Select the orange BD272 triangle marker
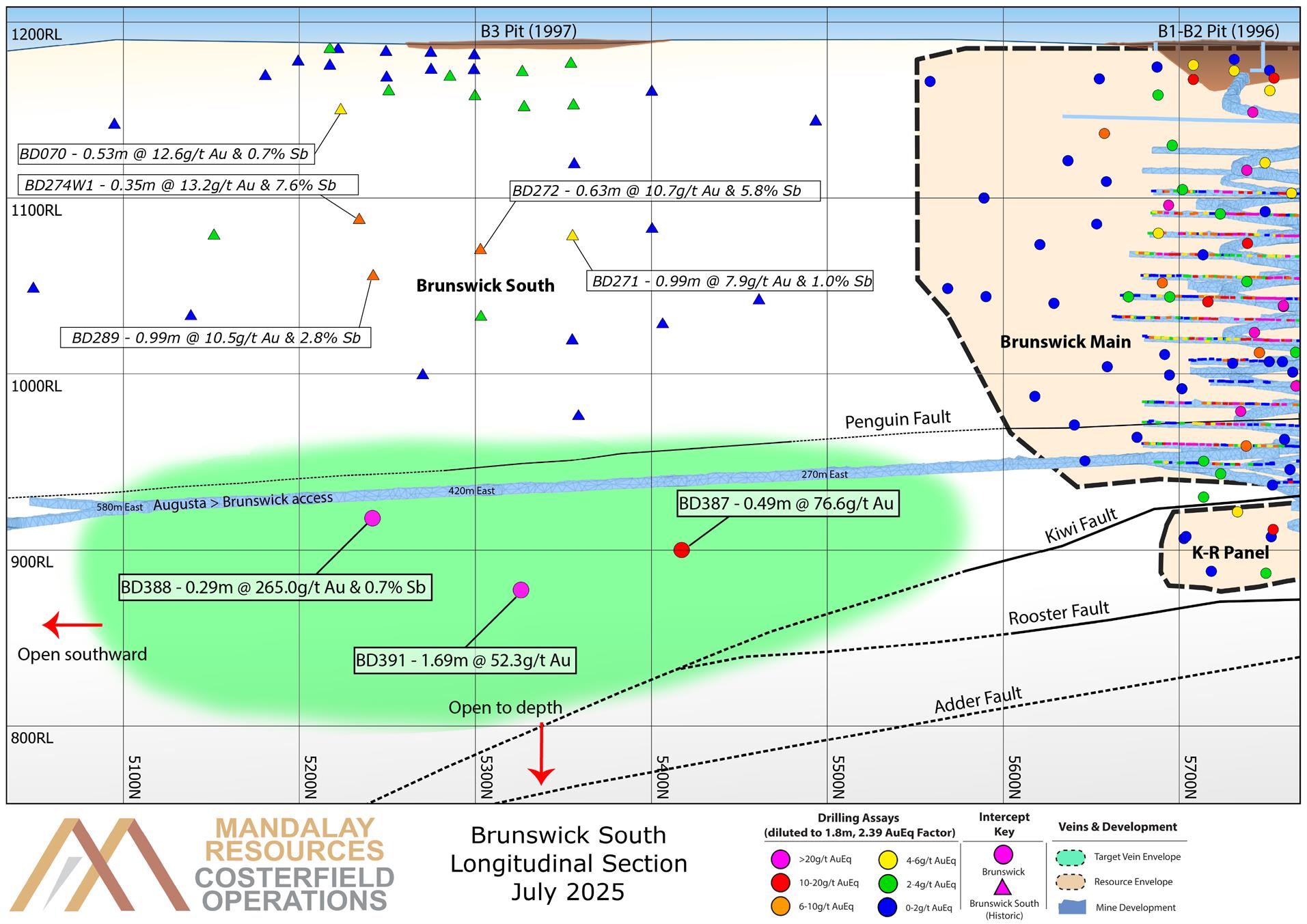1307x924 pixels. click(480, 249)
